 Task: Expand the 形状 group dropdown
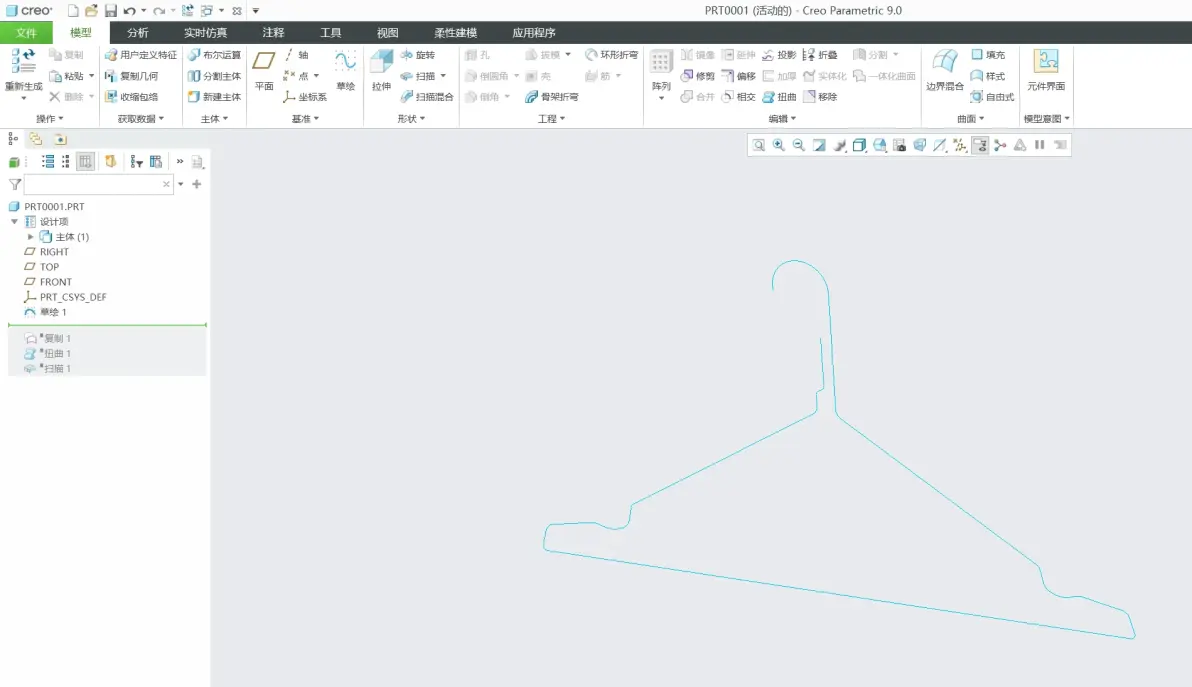pyautogui.click(x=411, y=119)
